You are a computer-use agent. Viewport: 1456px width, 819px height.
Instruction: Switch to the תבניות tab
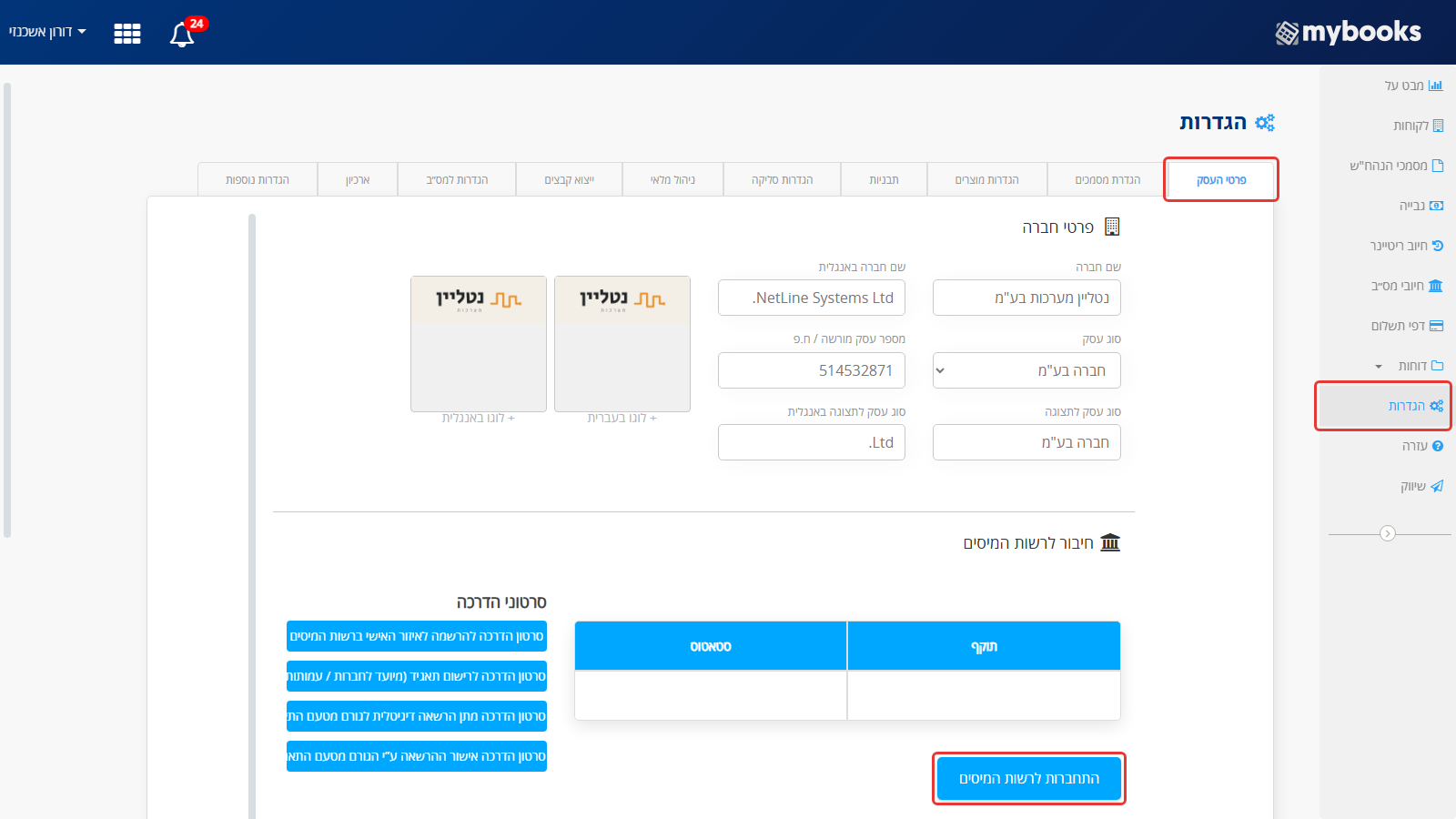point(884,179)
